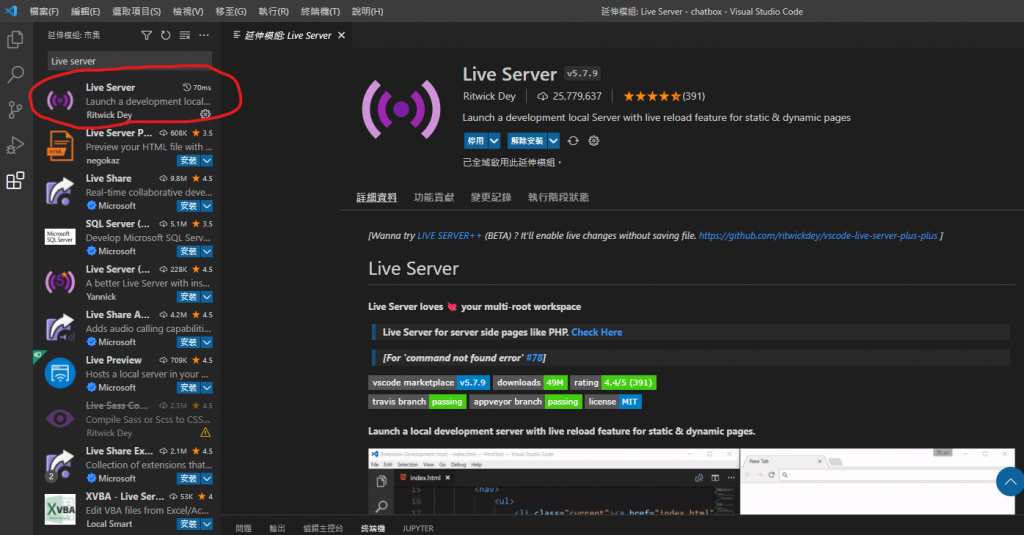Open the Extensions view icon

tap(15, 180)
